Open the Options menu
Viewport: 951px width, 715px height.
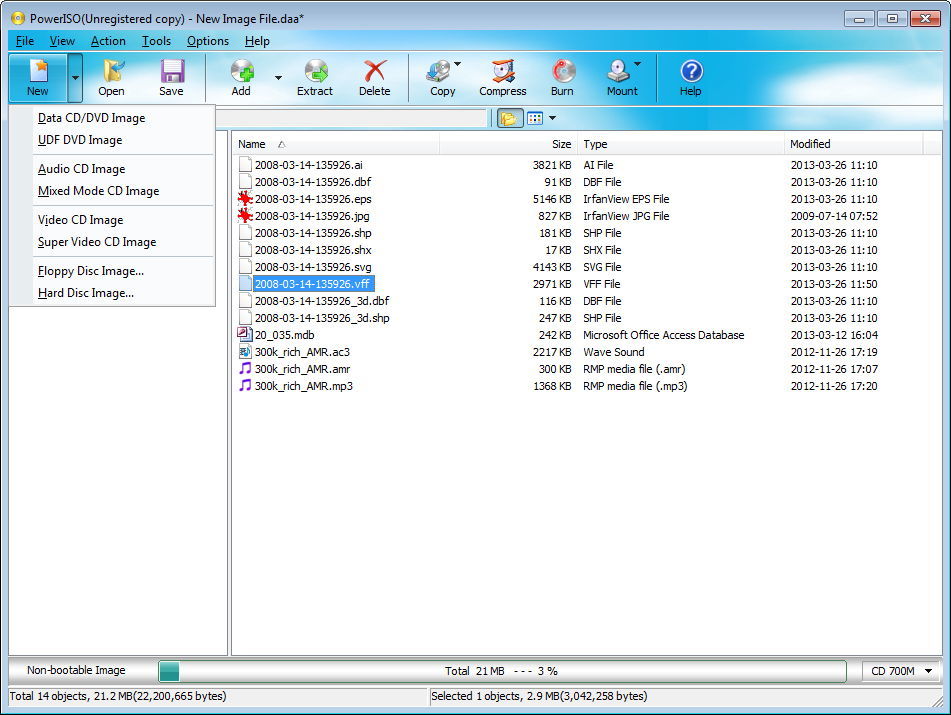[x=207, y=41]
